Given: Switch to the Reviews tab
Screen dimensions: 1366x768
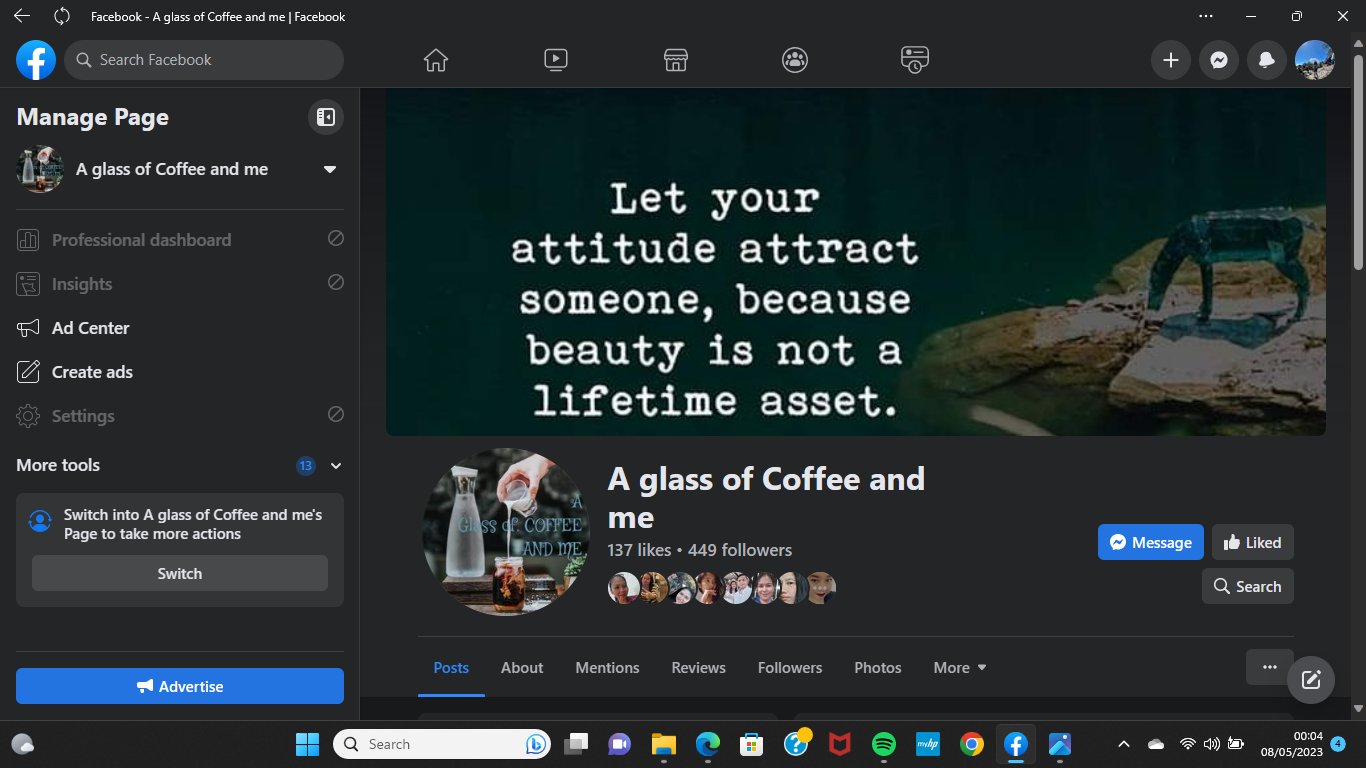Looking at the screenshot, I should point(698,667).
